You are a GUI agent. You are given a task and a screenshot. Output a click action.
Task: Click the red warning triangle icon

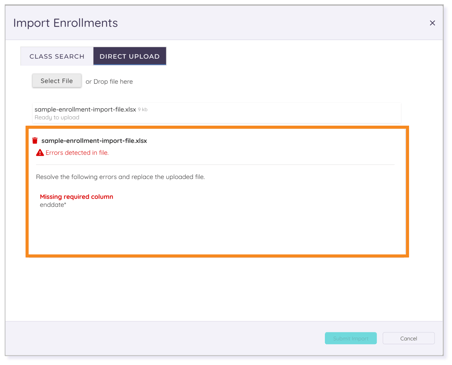point(40,153)
